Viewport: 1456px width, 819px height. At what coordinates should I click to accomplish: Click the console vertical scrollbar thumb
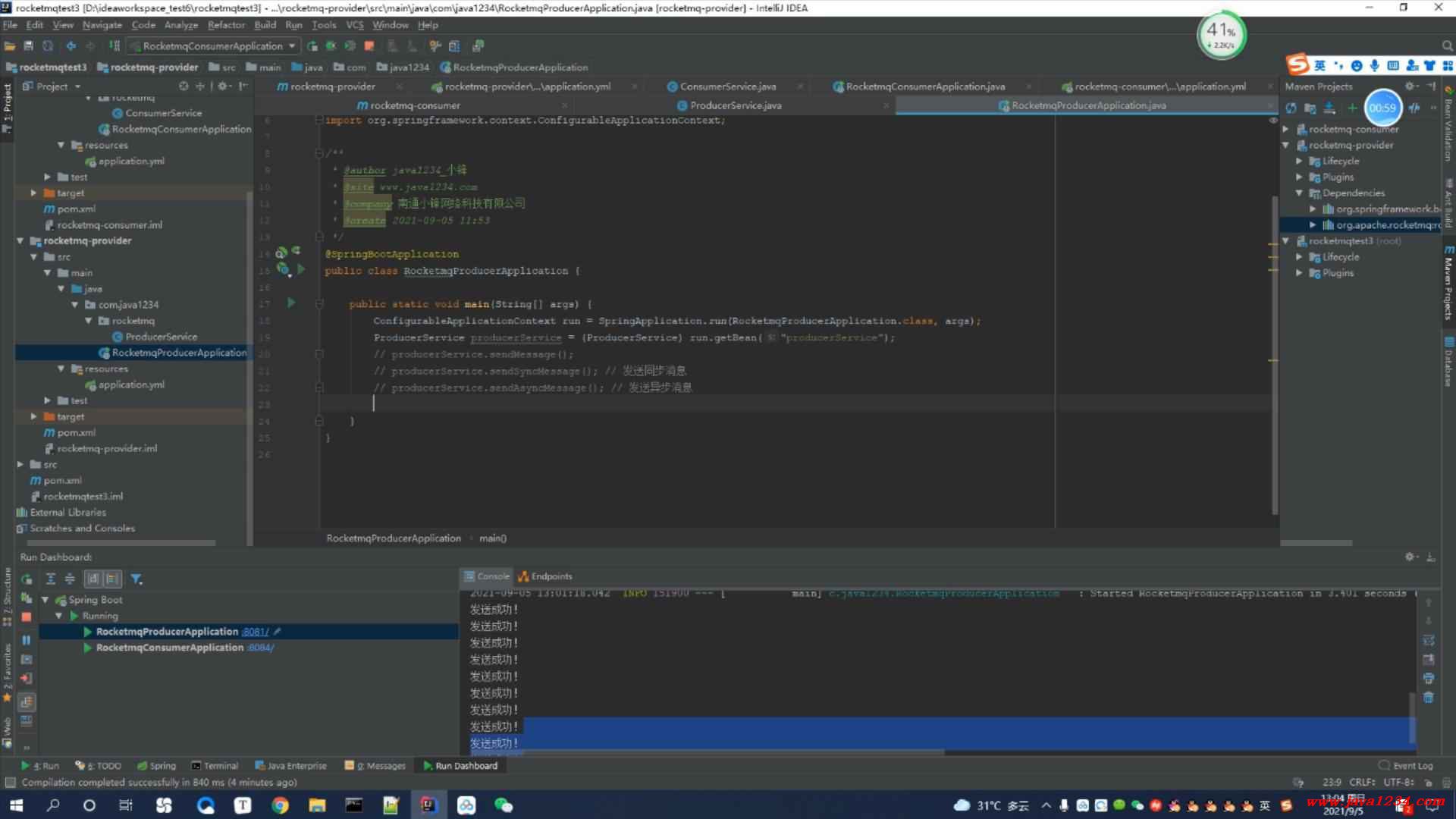coord(1412,717)
